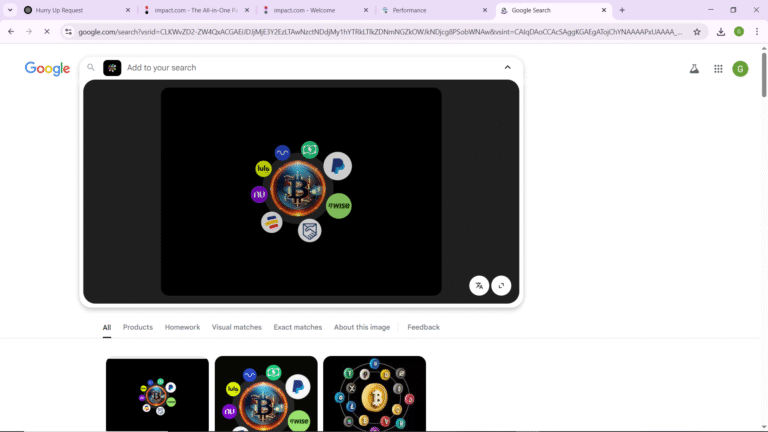Screen dimensions: 768x432
Task: Open second result with large Bitcoin logos
Action: [266, 394]
